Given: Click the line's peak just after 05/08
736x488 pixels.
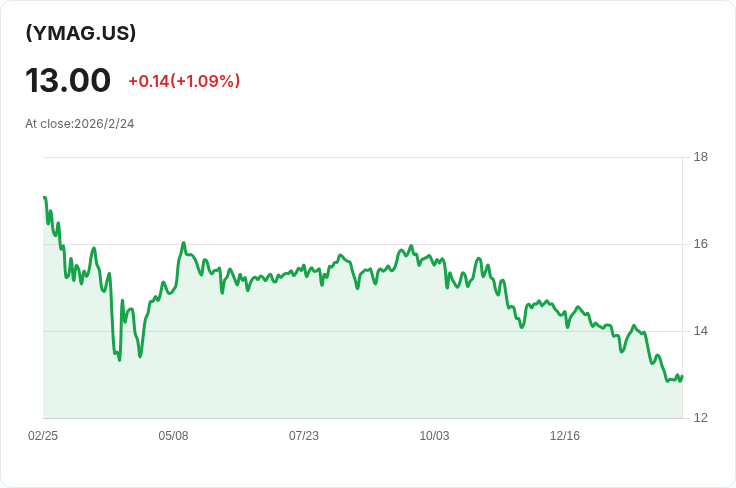Looking at the screenshot, I should 184,243.
